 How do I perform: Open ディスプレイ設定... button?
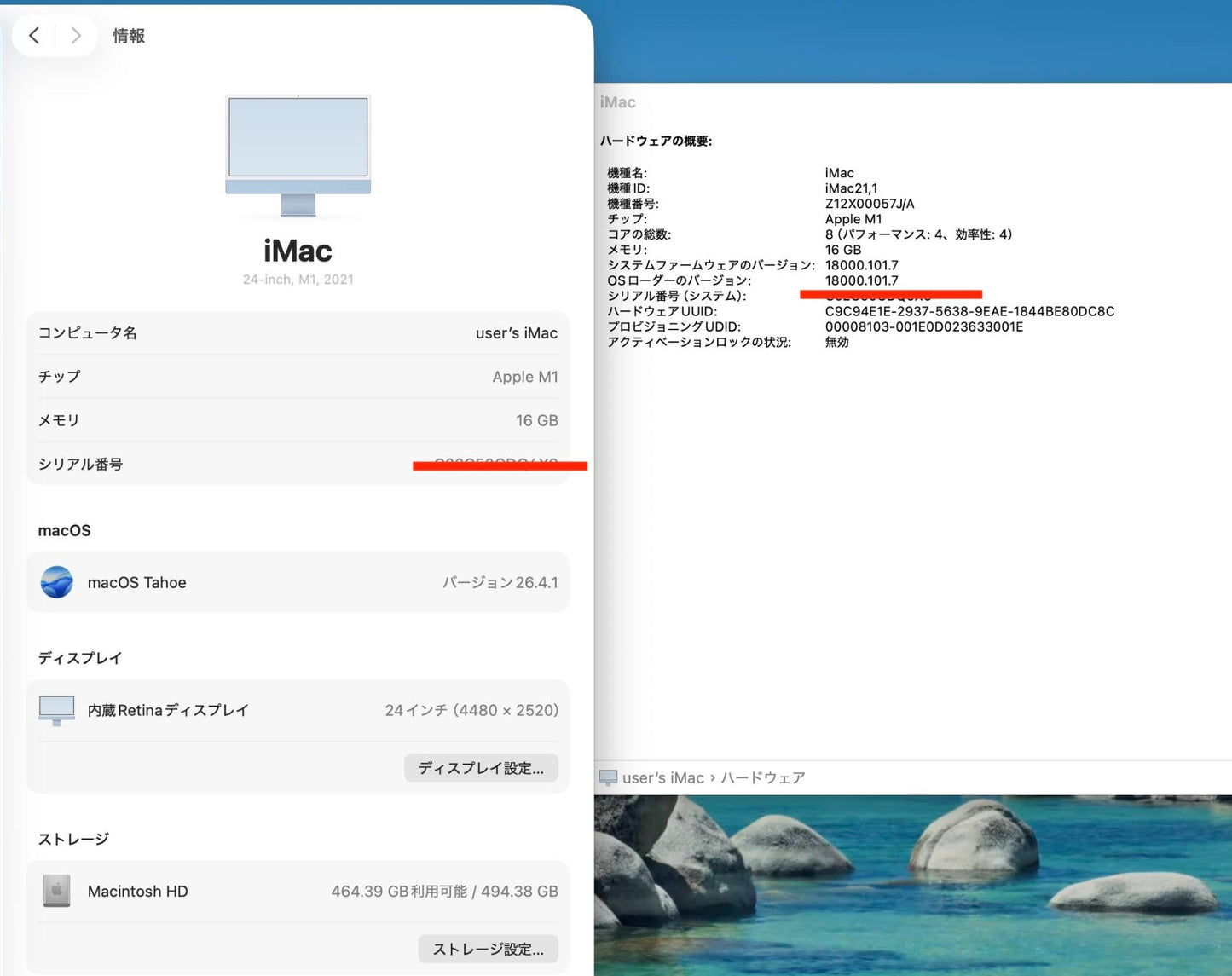pos(481,768)
